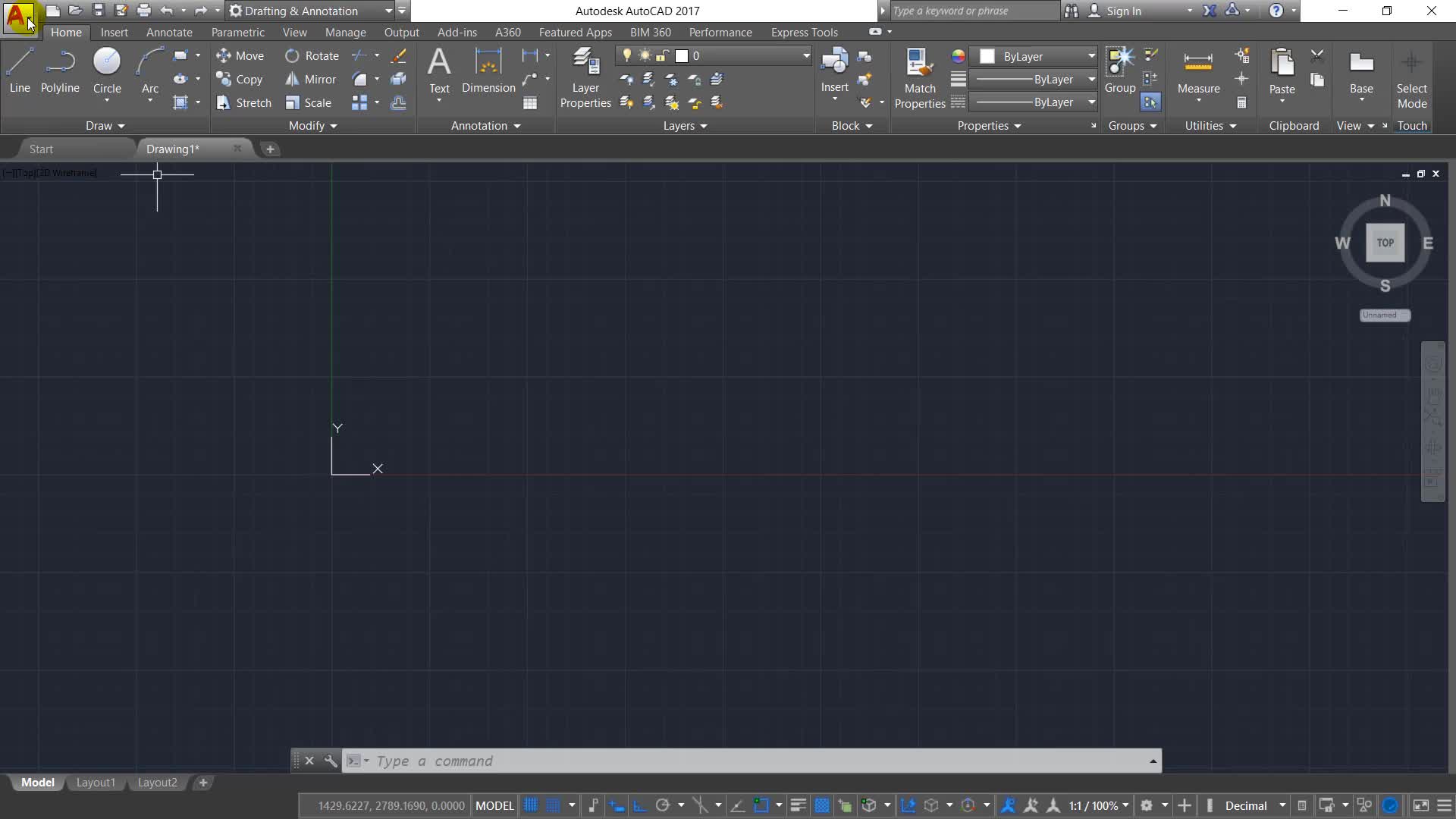
Task: Toggle snap mode in the status bar
Action: click(554, 805)
